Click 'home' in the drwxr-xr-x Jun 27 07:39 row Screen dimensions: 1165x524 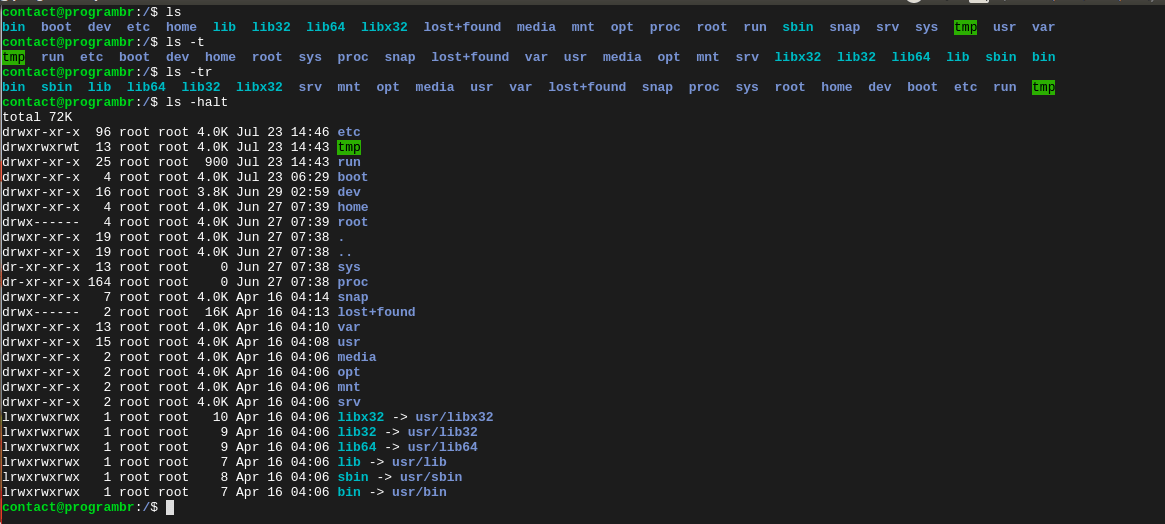pyautogui.click(x=353, y=207)
